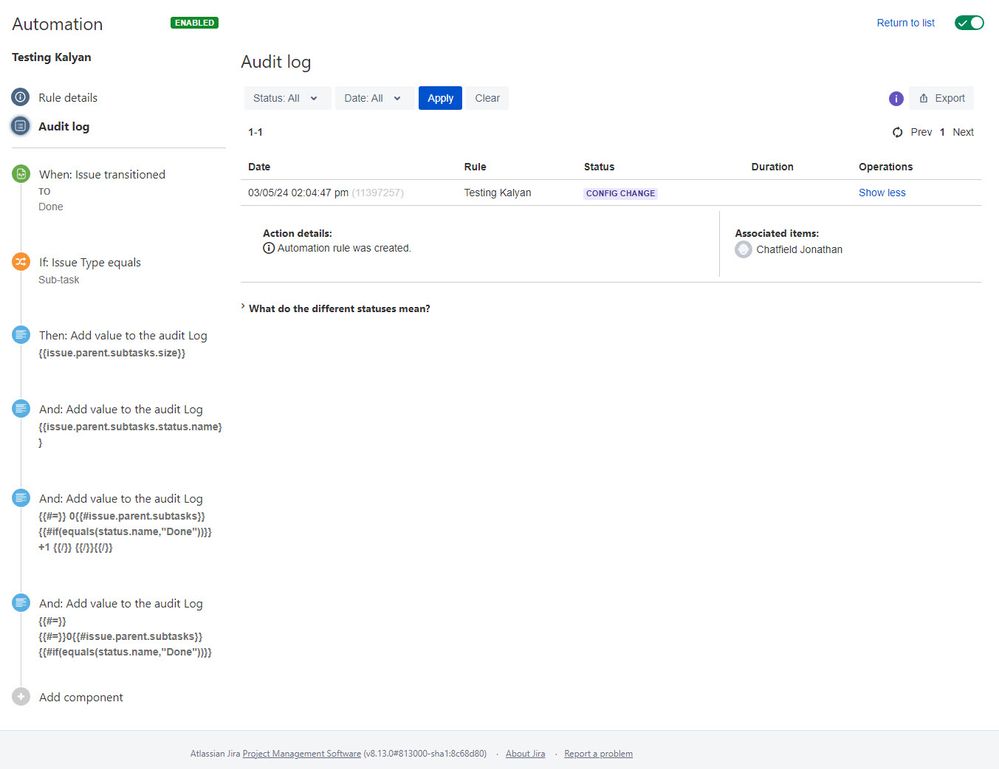Viewport: 999px width, 769px height.
Task: Select the subtasks.status.name audit Log action
Action: 130,425
